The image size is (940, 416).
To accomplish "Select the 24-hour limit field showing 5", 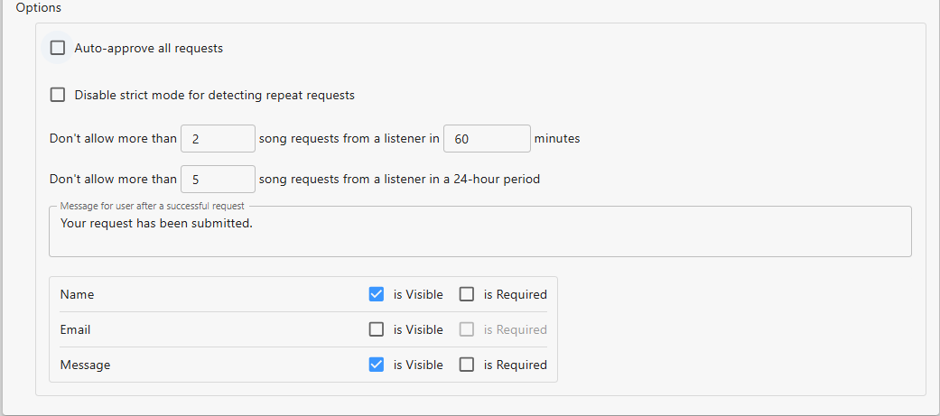I will coord(218,179).
